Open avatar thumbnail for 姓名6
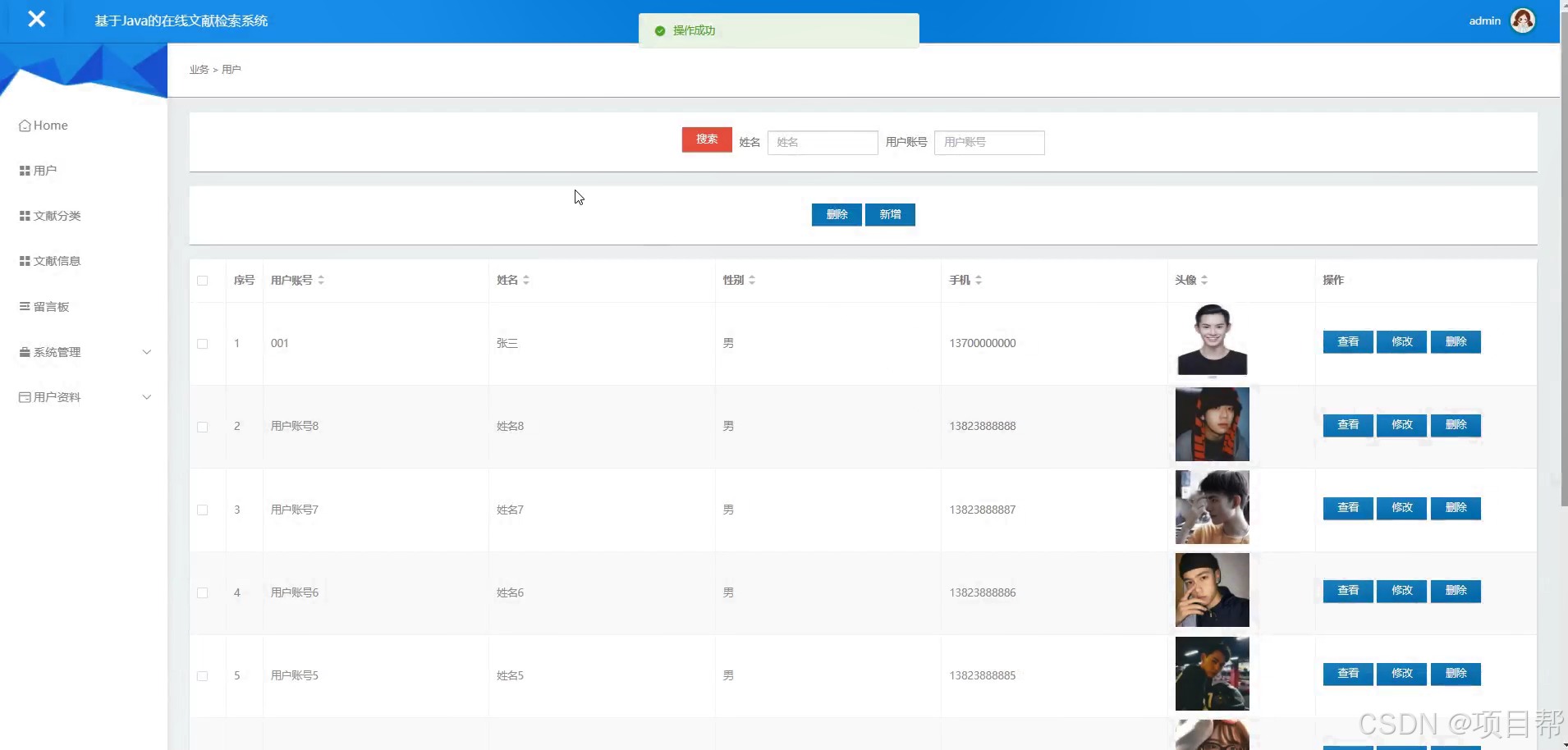The width and height of the screenshot is (1568, 750). [x=1212, y=590]
